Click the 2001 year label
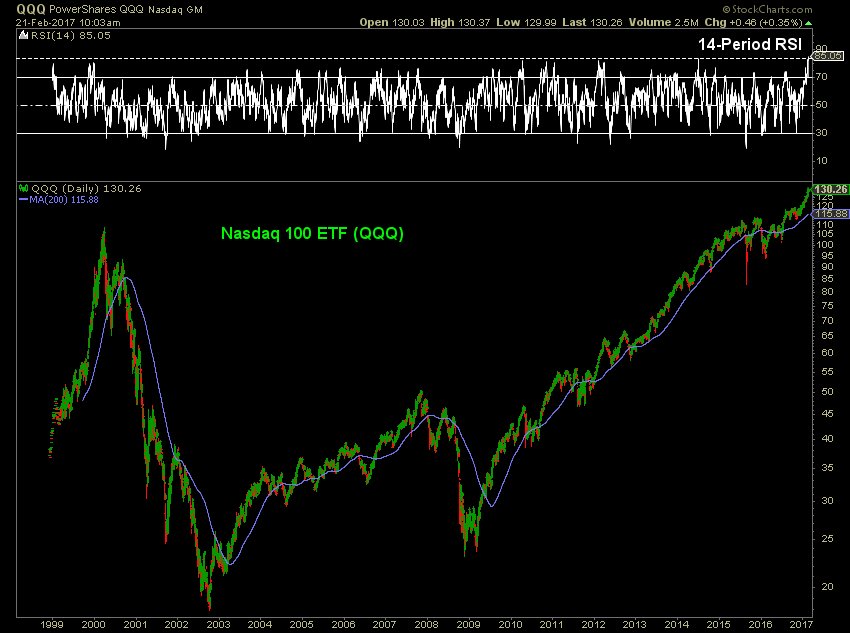Image resolution: width=850 pixels, height=633 pixels. [135, 624]
